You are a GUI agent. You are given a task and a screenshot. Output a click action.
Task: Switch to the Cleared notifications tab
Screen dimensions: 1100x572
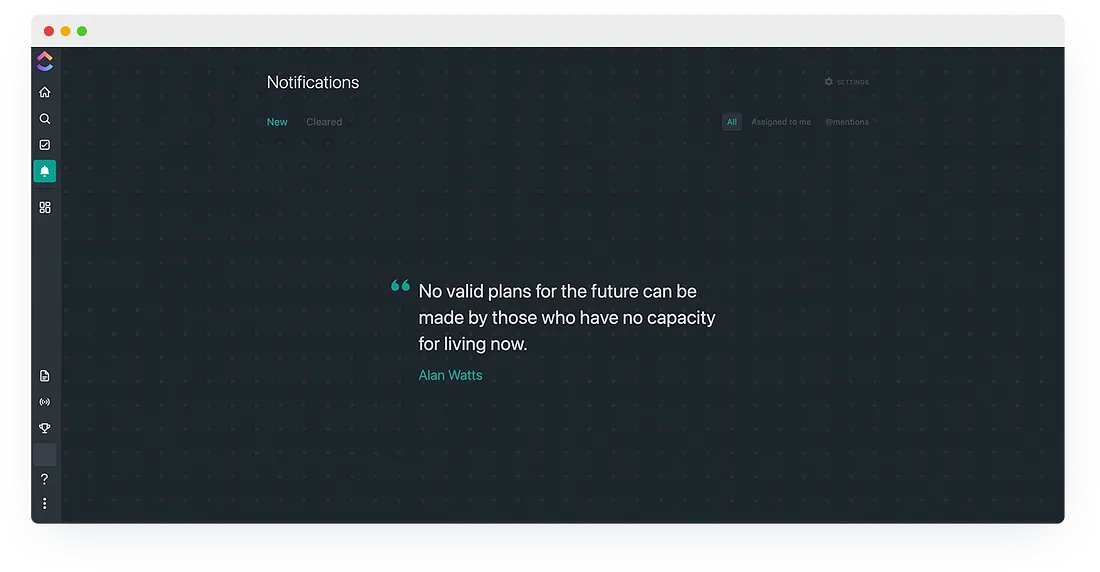(x=324, y=122)
